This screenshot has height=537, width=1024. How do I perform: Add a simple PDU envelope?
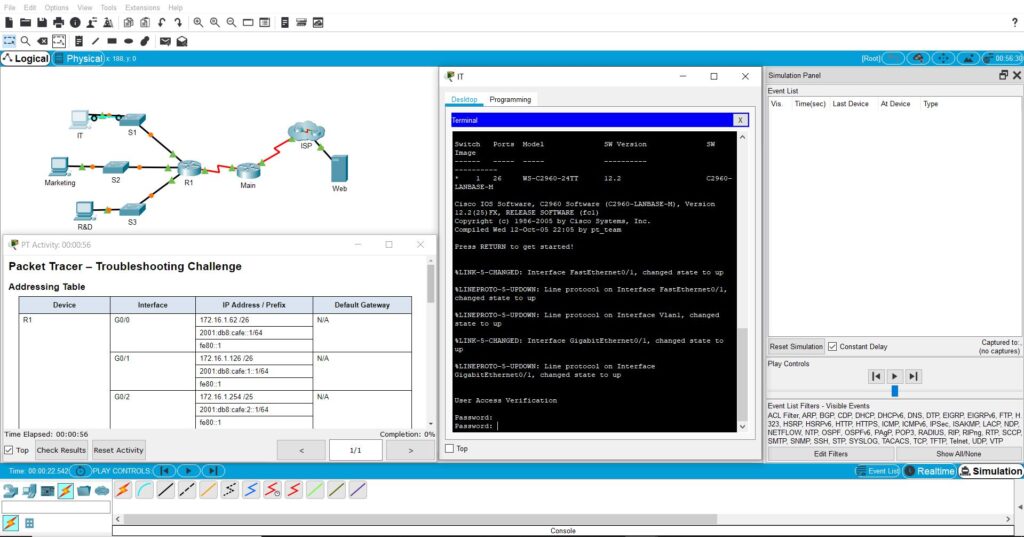[164, 41]
